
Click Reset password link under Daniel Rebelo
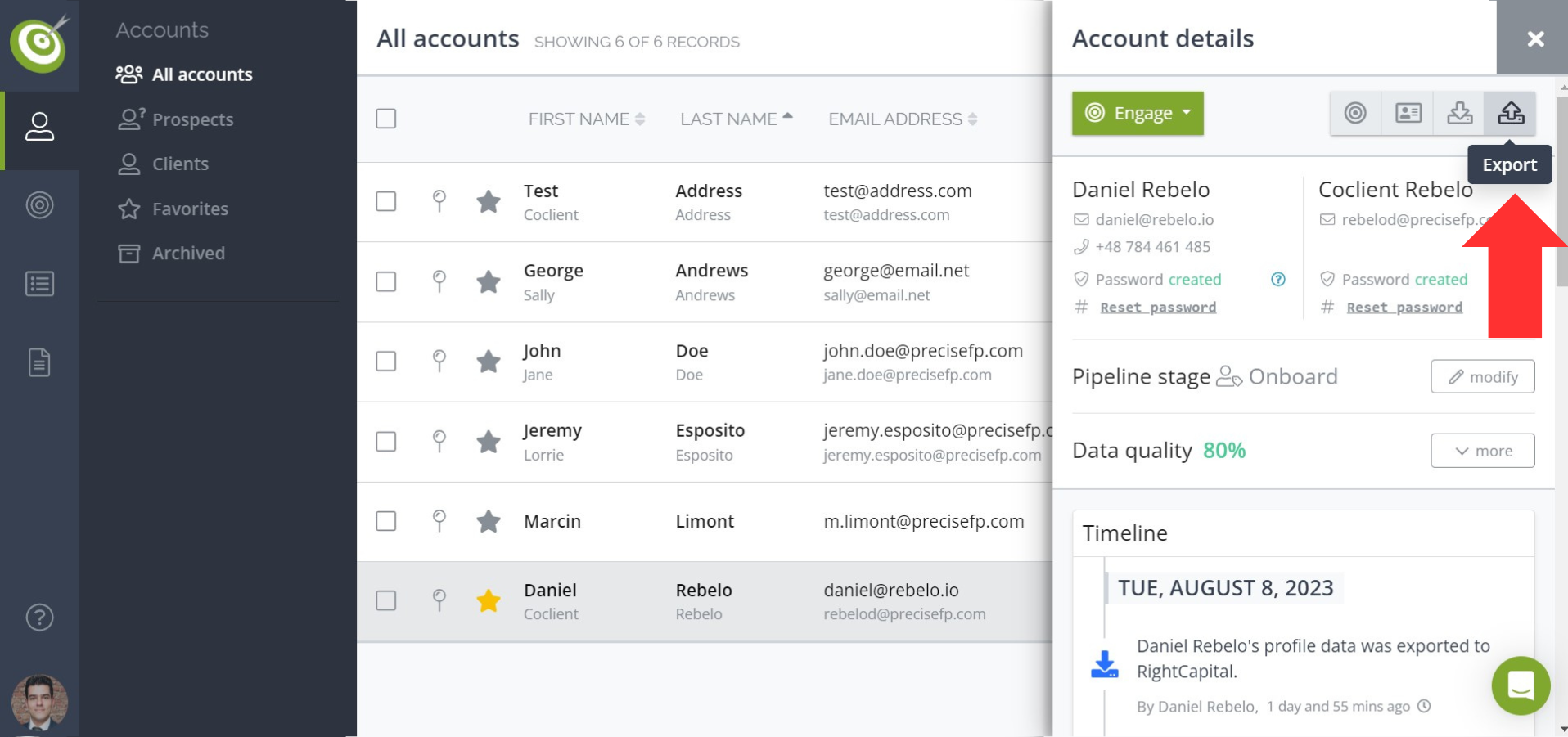click(x=1158, y=308)
